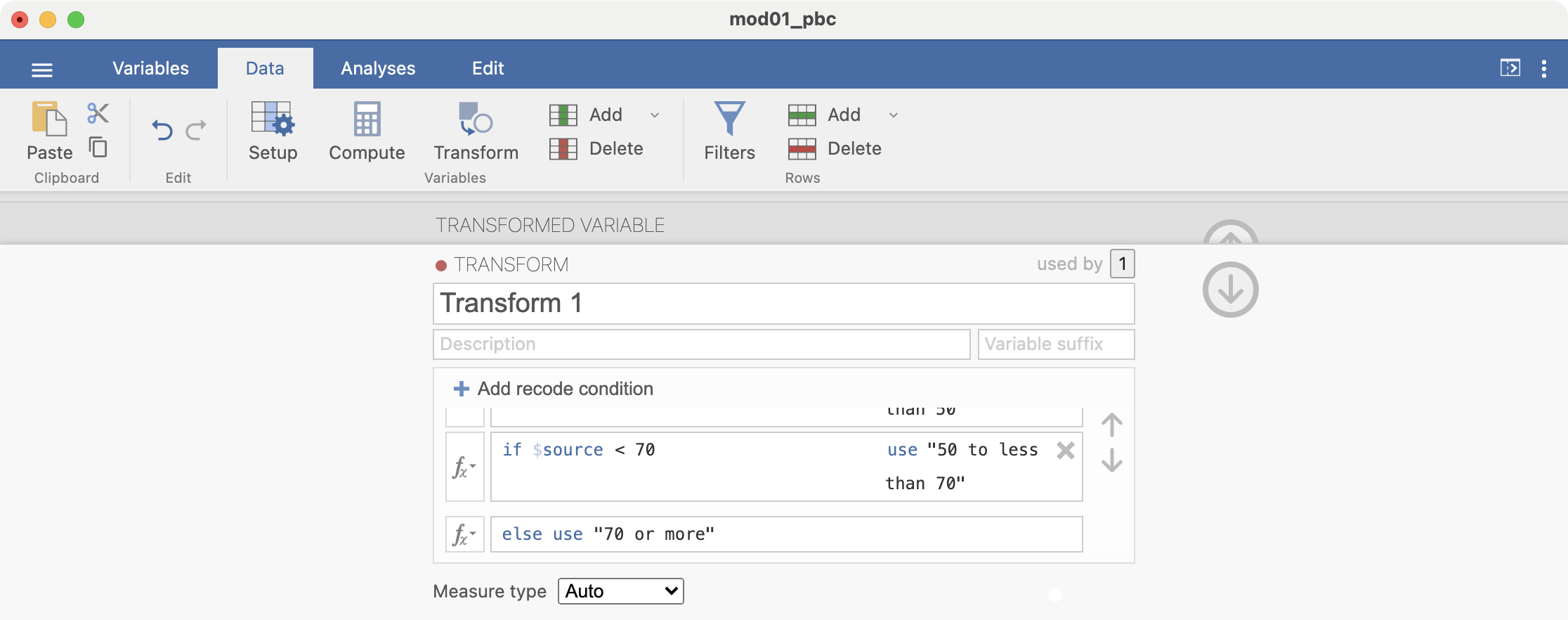1568x620 pixels.
Task: Switch to the Variables tab
Action: tap(150, 68)
